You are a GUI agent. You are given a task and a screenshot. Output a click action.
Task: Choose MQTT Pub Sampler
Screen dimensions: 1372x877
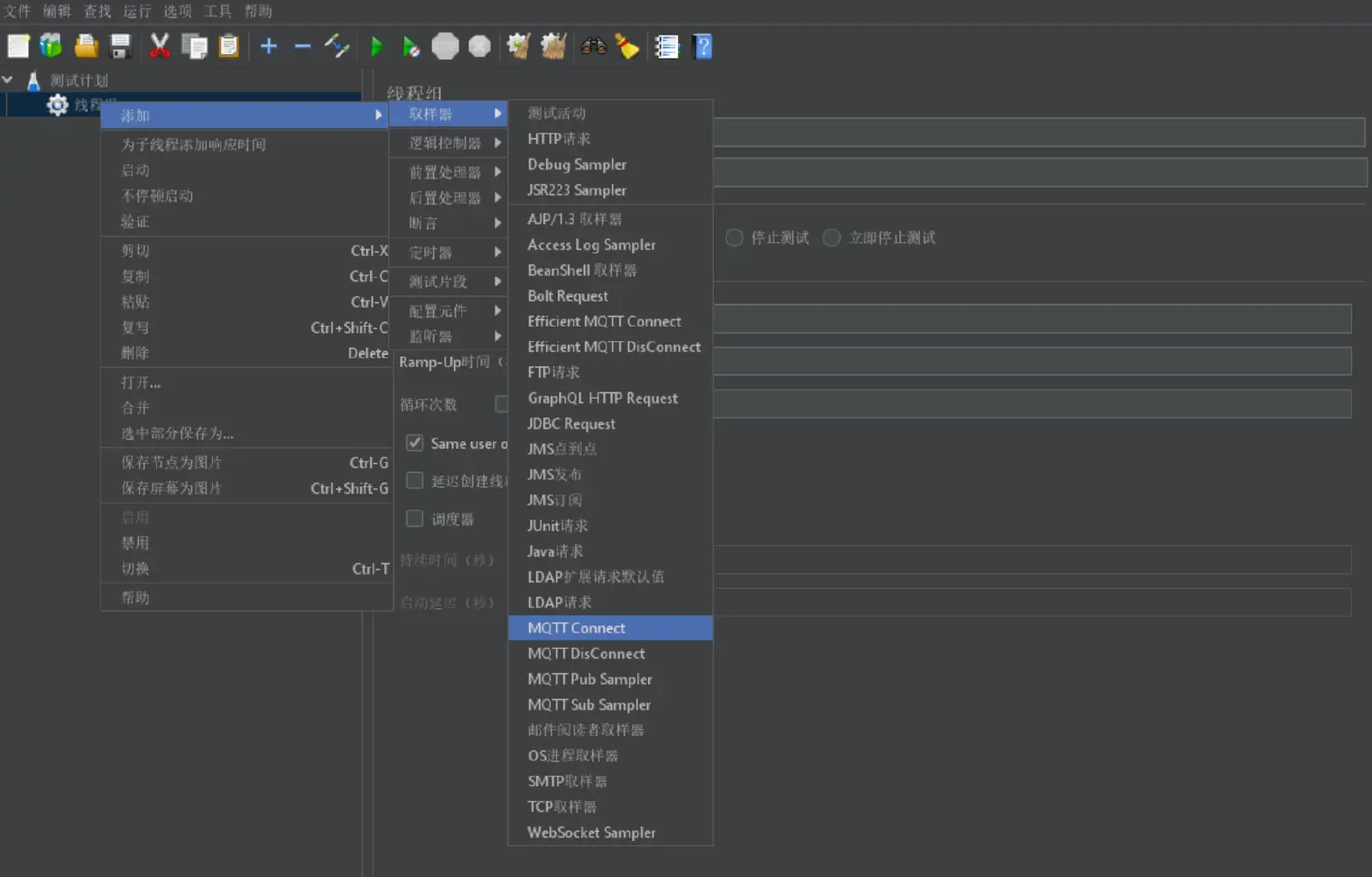(611, 679)
